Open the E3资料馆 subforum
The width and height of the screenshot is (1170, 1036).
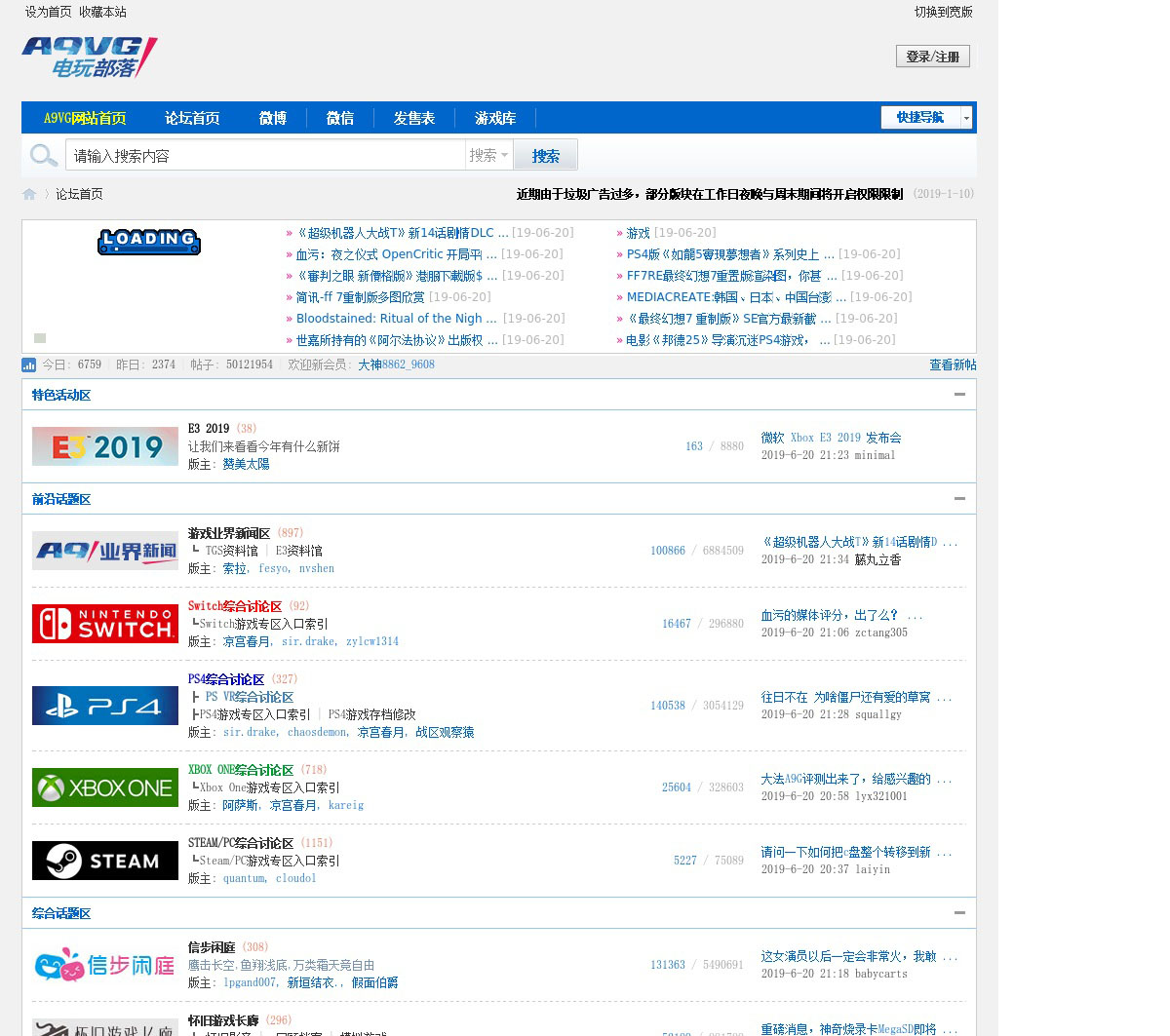(x=299, y=551)
